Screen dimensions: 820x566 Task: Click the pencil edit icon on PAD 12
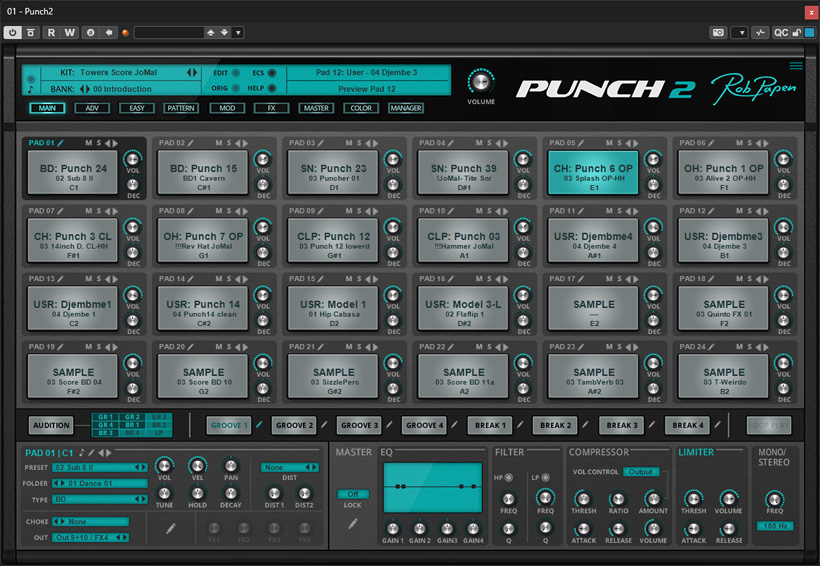[x=711, y=211]
